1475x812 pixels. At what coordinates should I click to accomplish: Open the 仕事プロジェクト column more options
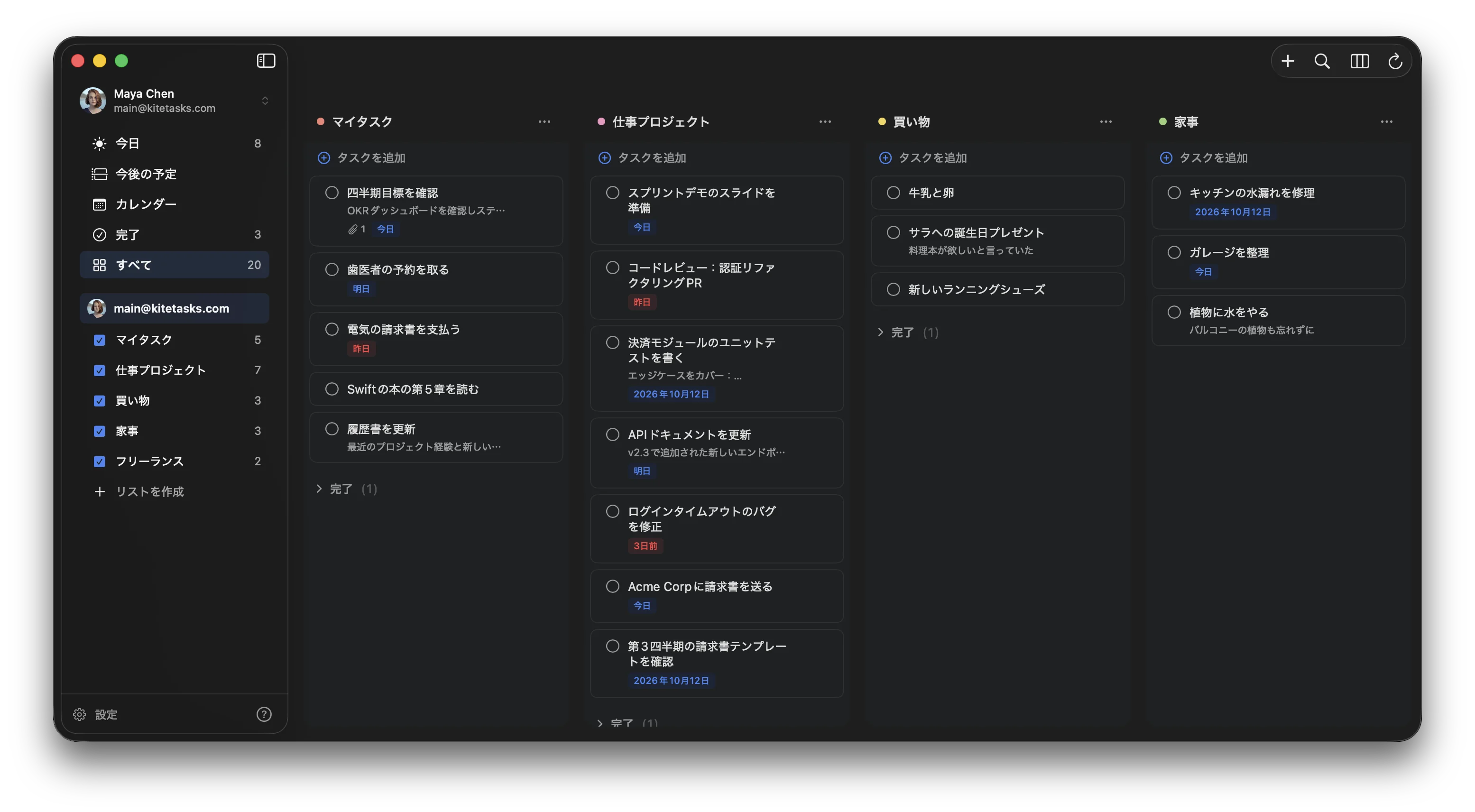coord(825,121)
